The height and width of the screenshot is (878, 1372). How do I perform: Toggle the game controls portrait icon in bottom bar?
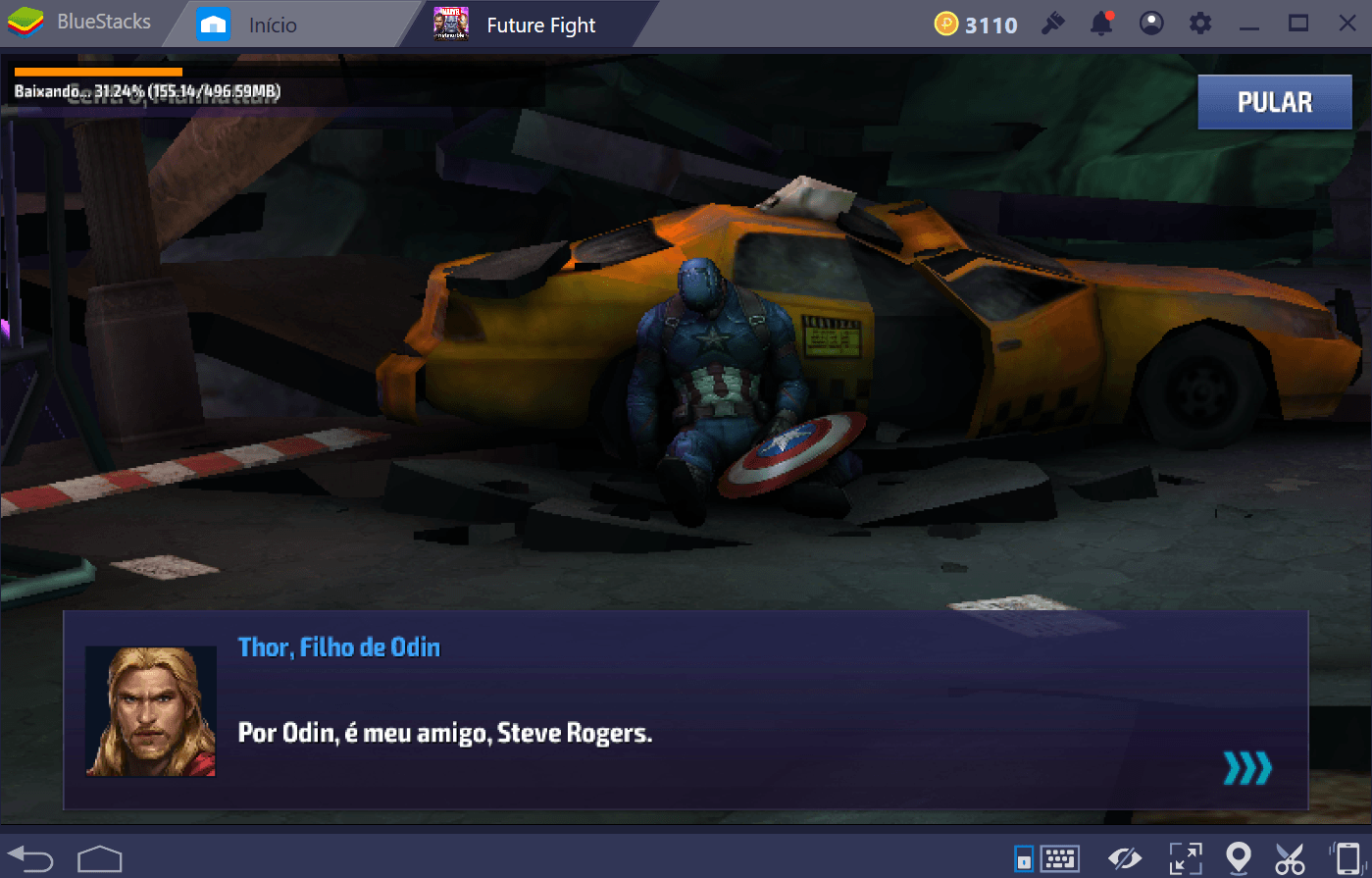click(x=1023, y=858)
